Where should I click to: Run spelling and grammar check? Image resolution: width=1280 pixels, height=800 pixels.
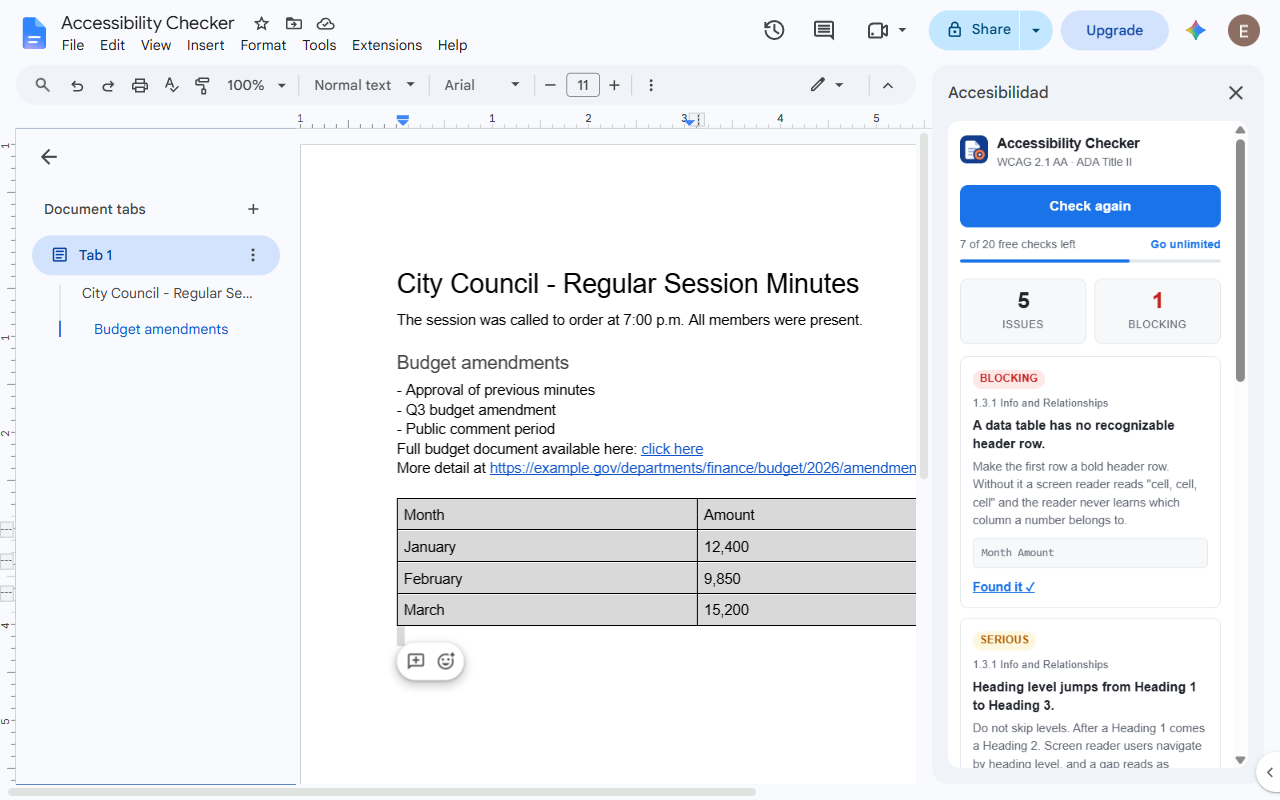coord(171,85)
